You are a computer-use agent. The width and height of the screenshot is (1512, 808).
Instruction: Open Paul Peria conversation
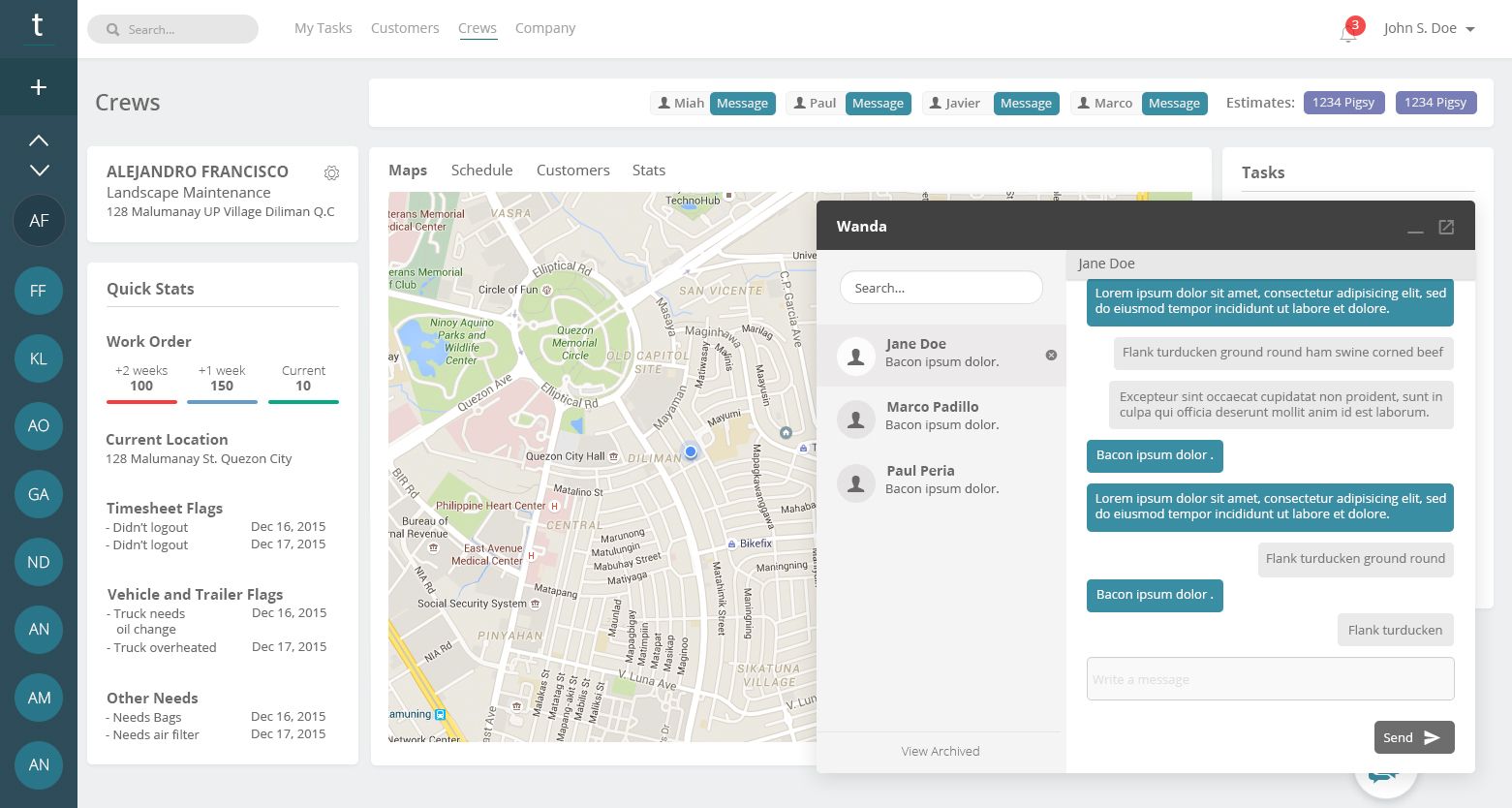point(941,481)
